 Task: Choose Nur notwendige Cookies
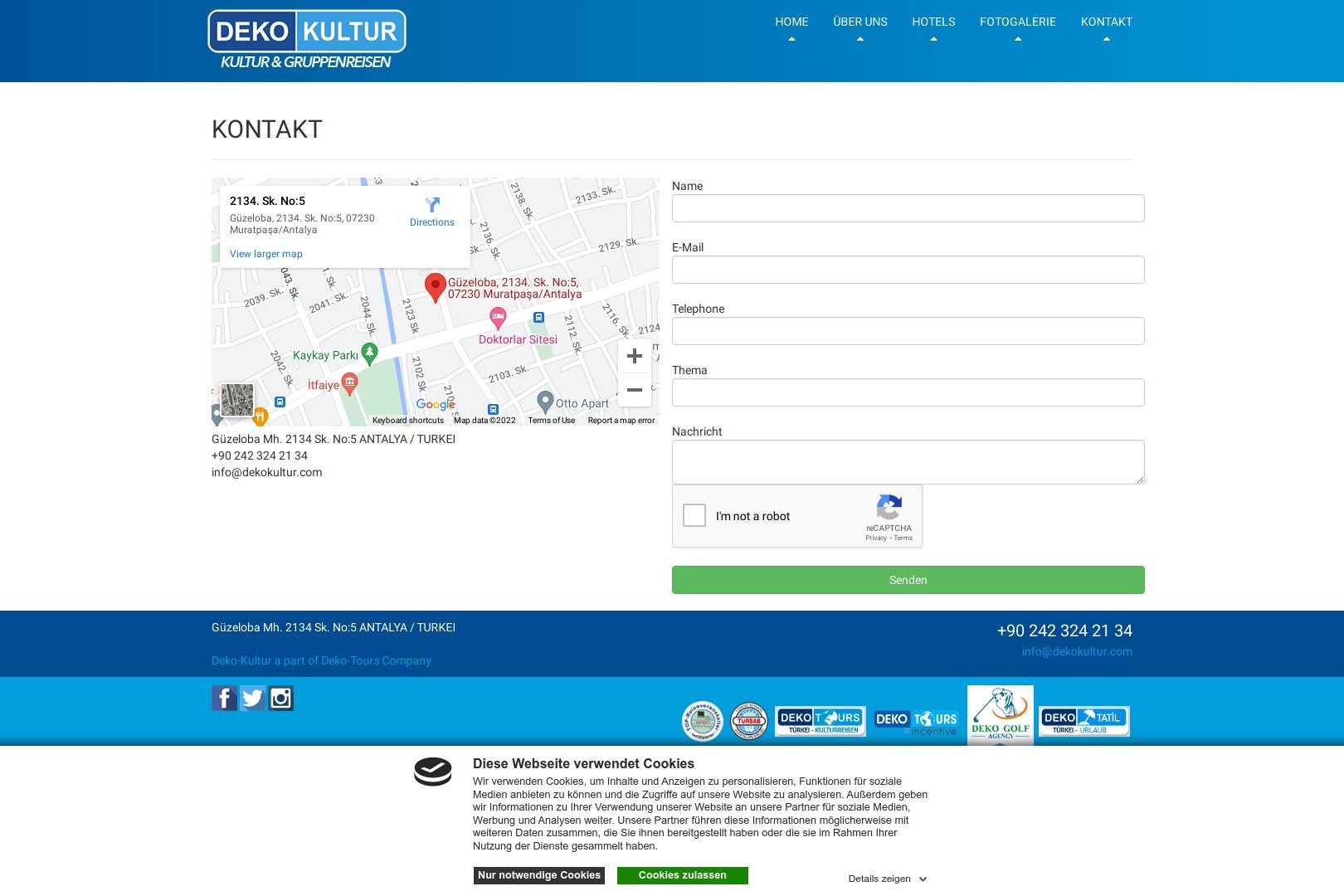539,875
